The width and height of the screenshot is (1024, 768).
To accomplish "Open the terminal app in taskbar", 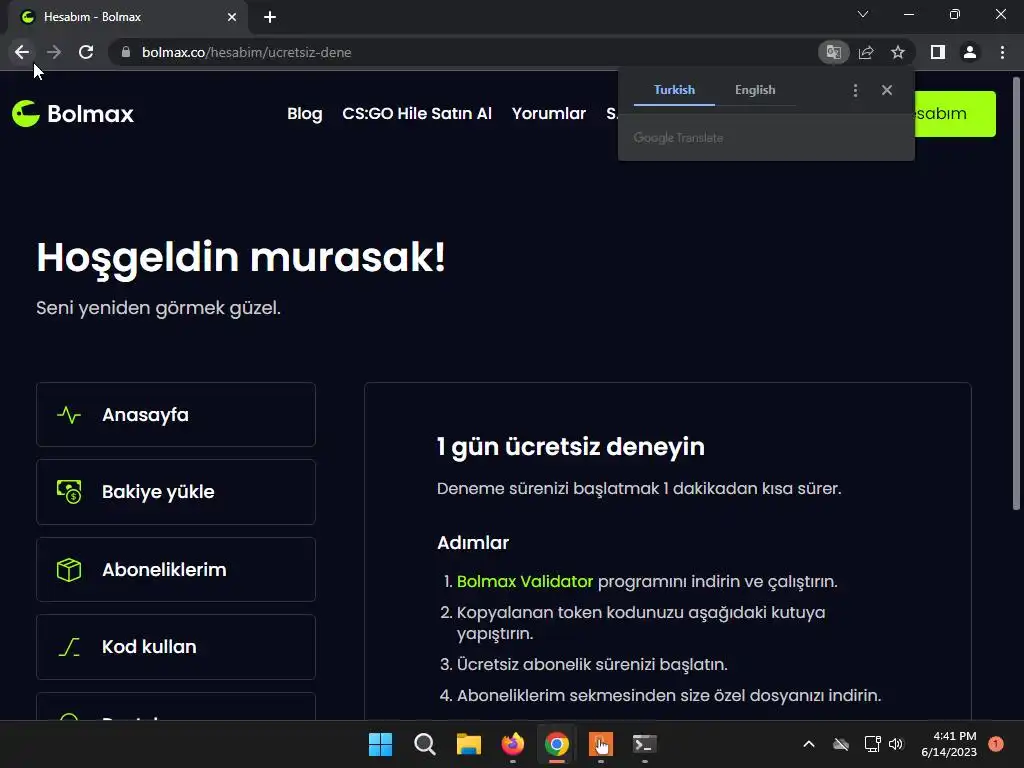I will pos(645,744).
